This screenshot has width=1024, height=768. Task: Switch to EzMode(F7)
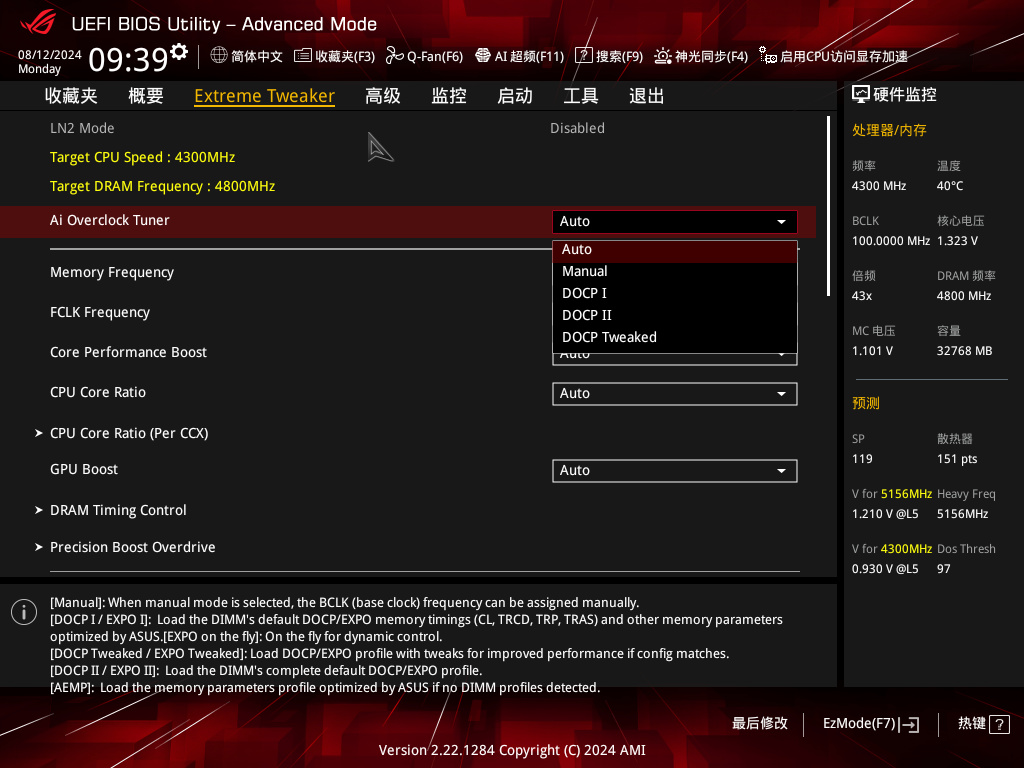(871, 724)
